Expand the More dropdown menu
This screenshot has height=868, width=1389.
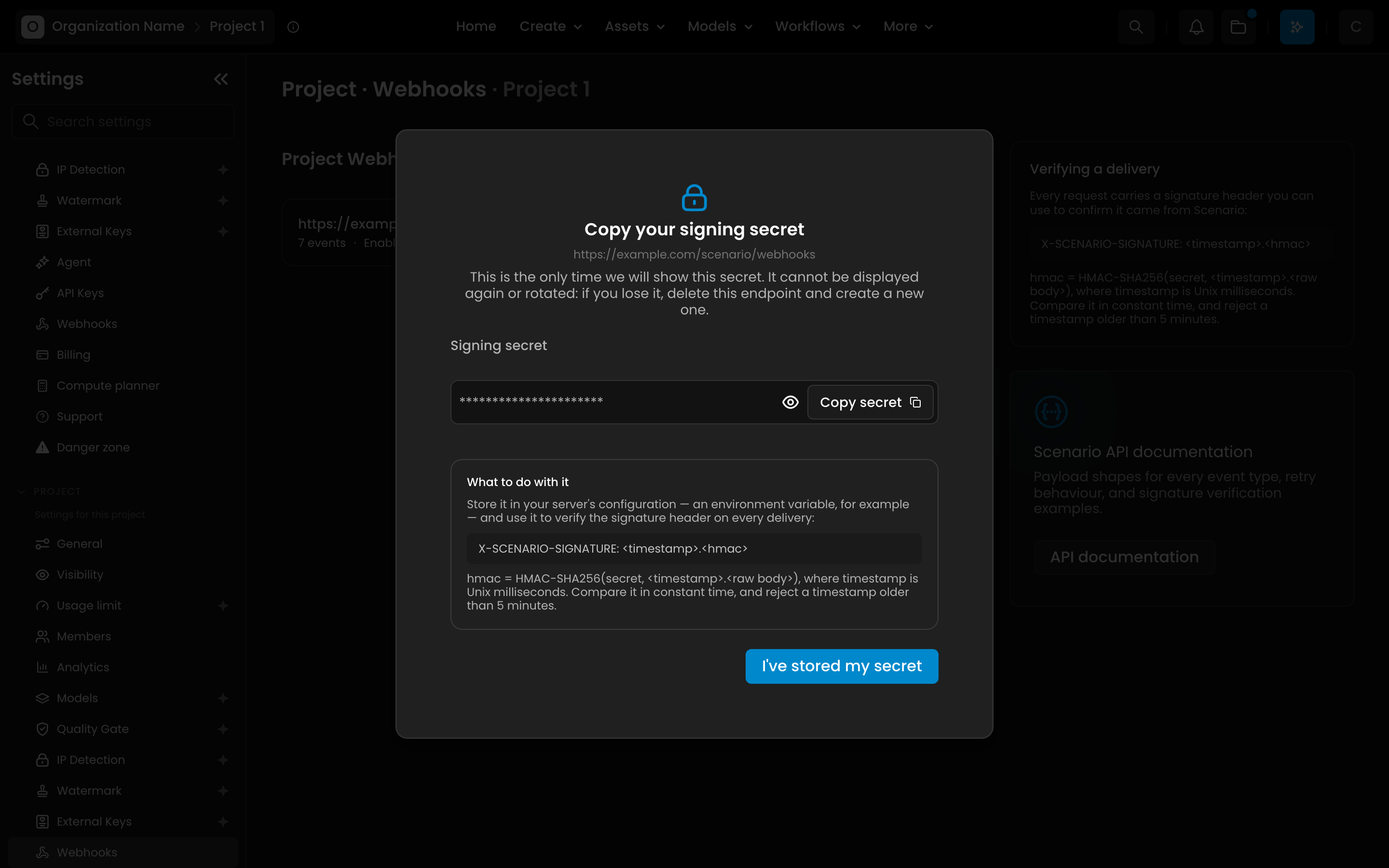[908, 27]
